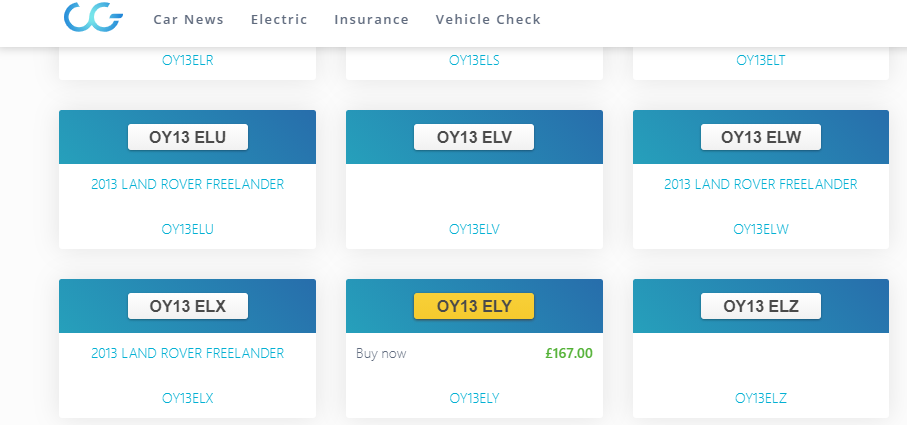907x425 pixels.
Task: Click the OY13 ELV number plate
Action: pos(474,137)
